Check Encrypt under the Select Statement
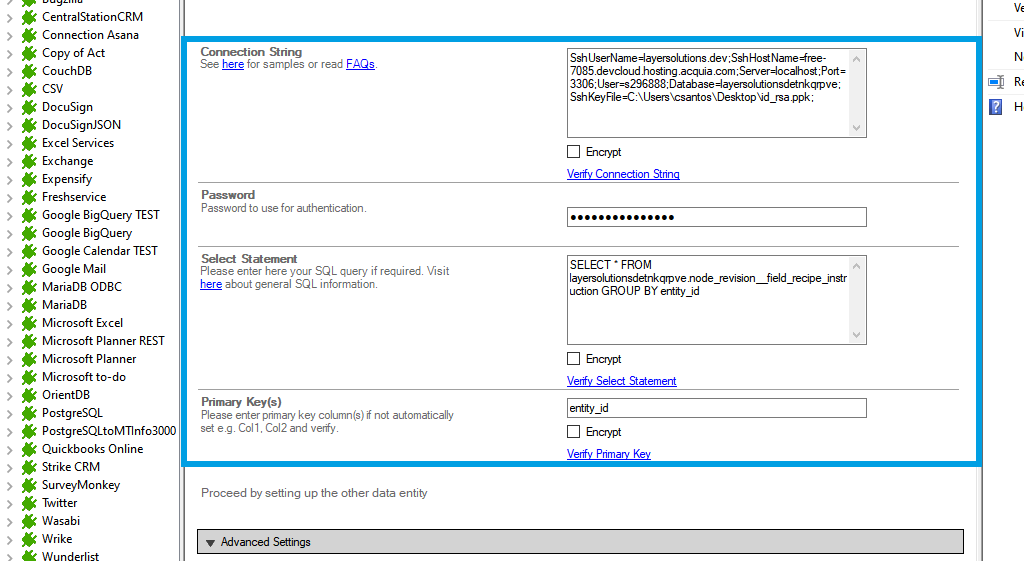 point(573,359)
